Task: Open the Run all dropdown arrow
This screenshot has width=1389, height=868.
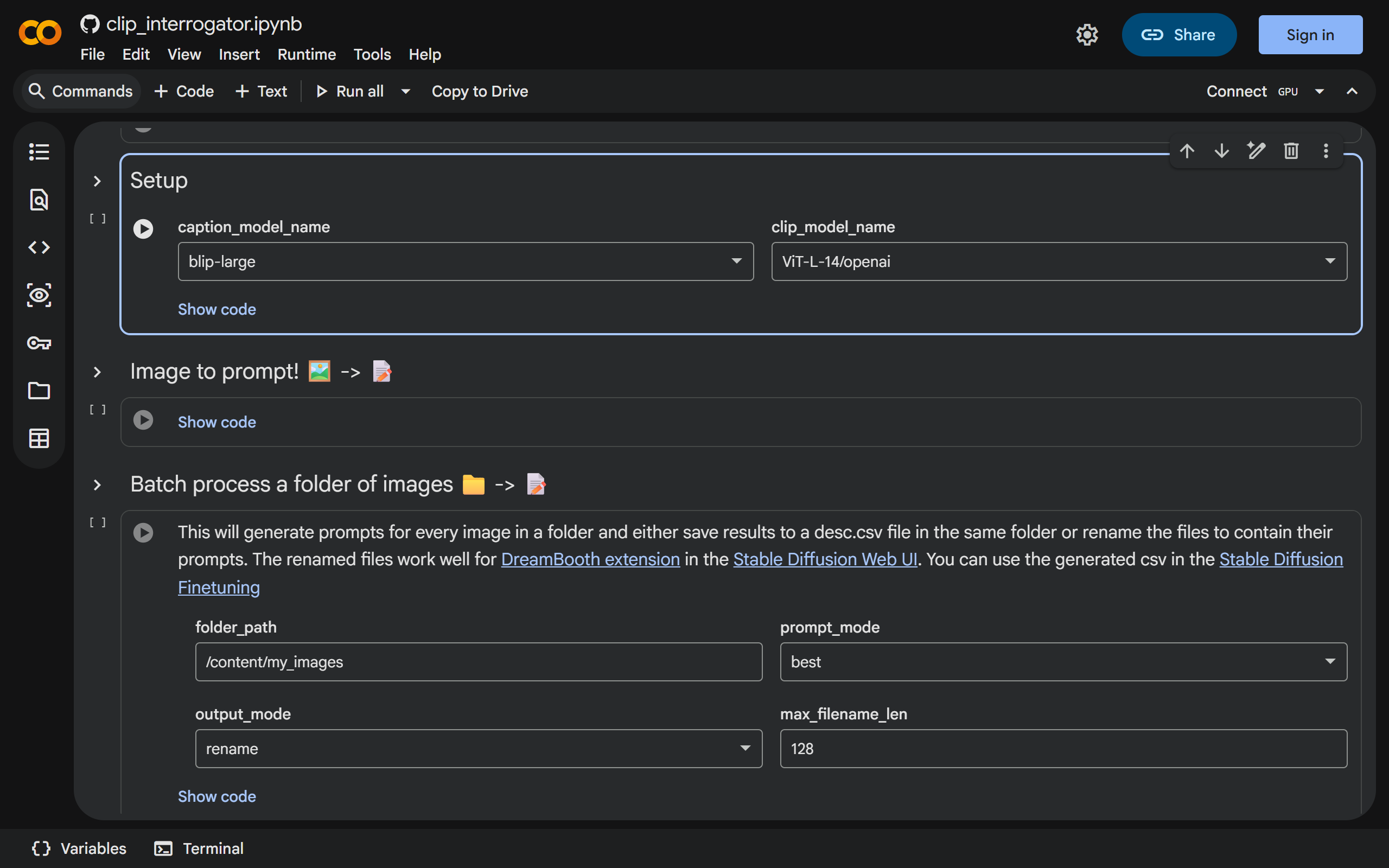Action: tap(406, 91)
